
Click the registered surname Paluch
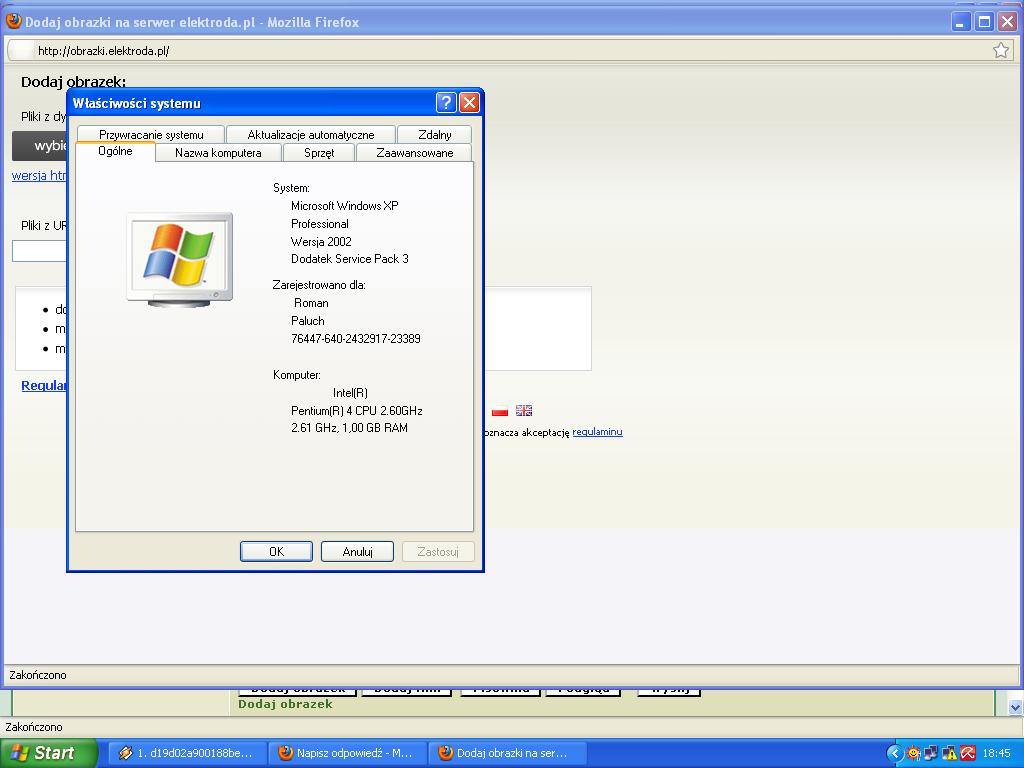308,321
